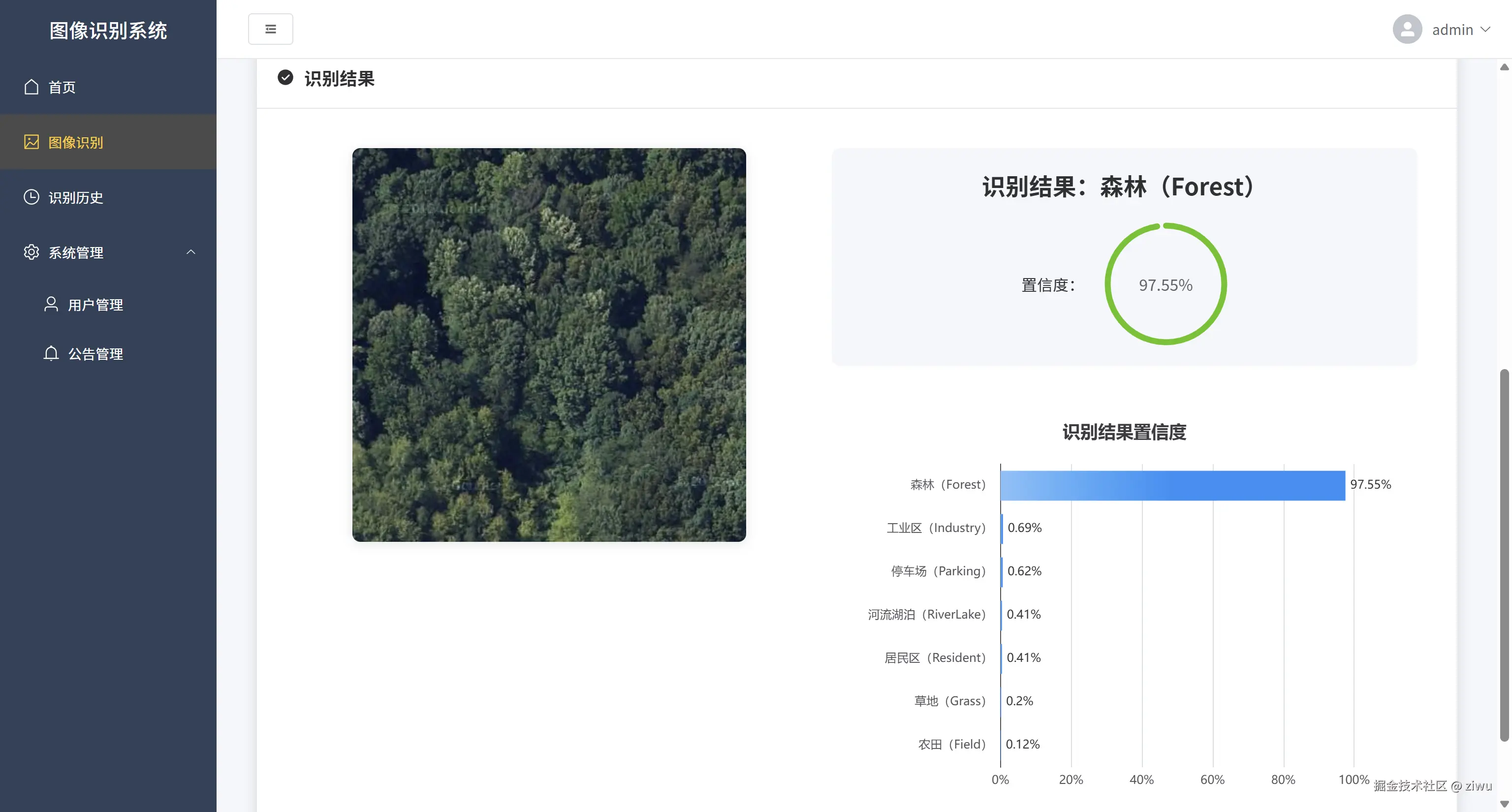Click the 公告管理 bell icon
Screen dimensions: 1512x812
tap(51, 353)
